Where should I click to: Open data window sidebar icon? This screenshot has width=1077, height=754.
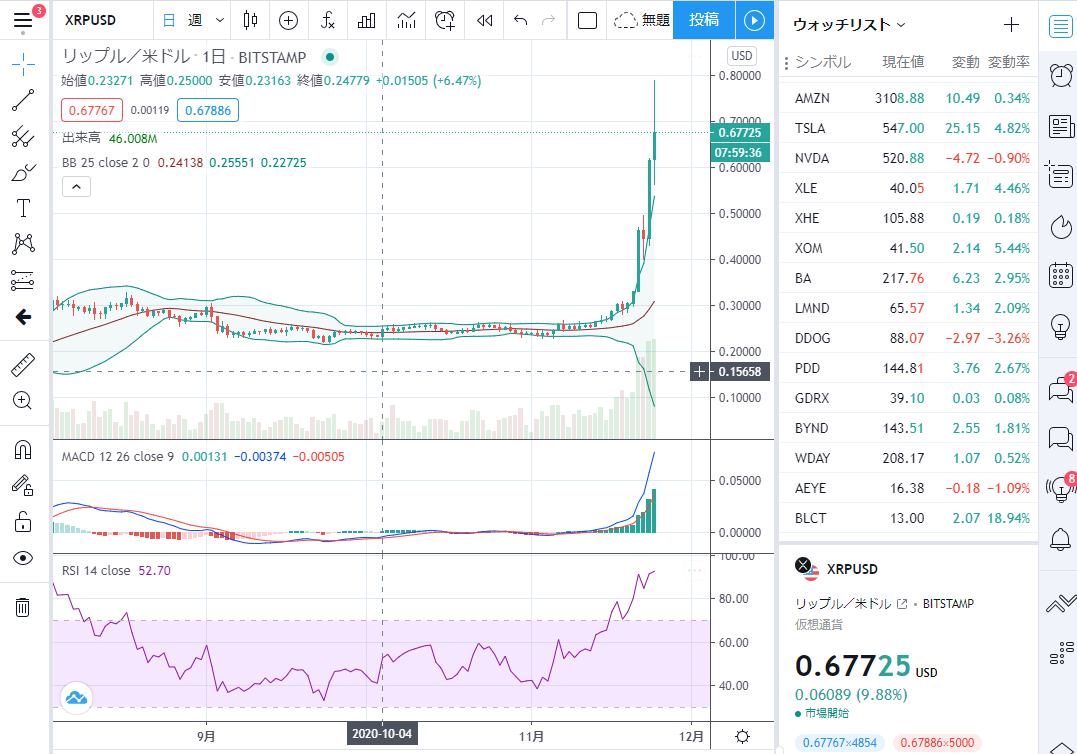coord(1061,175)
